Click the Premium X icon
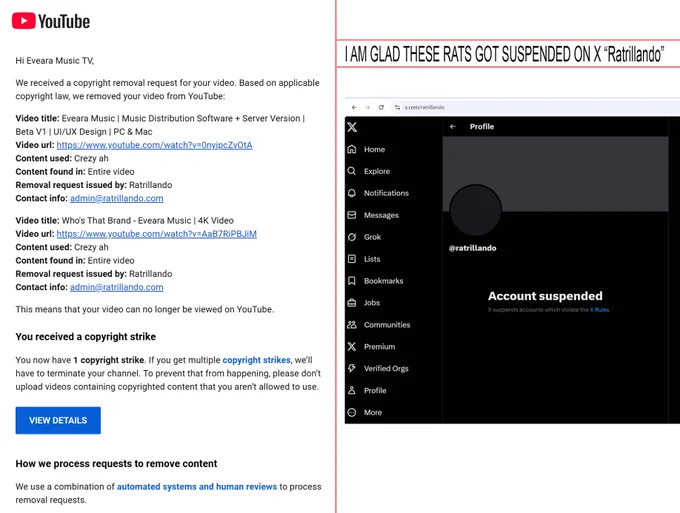 [352, 346]
